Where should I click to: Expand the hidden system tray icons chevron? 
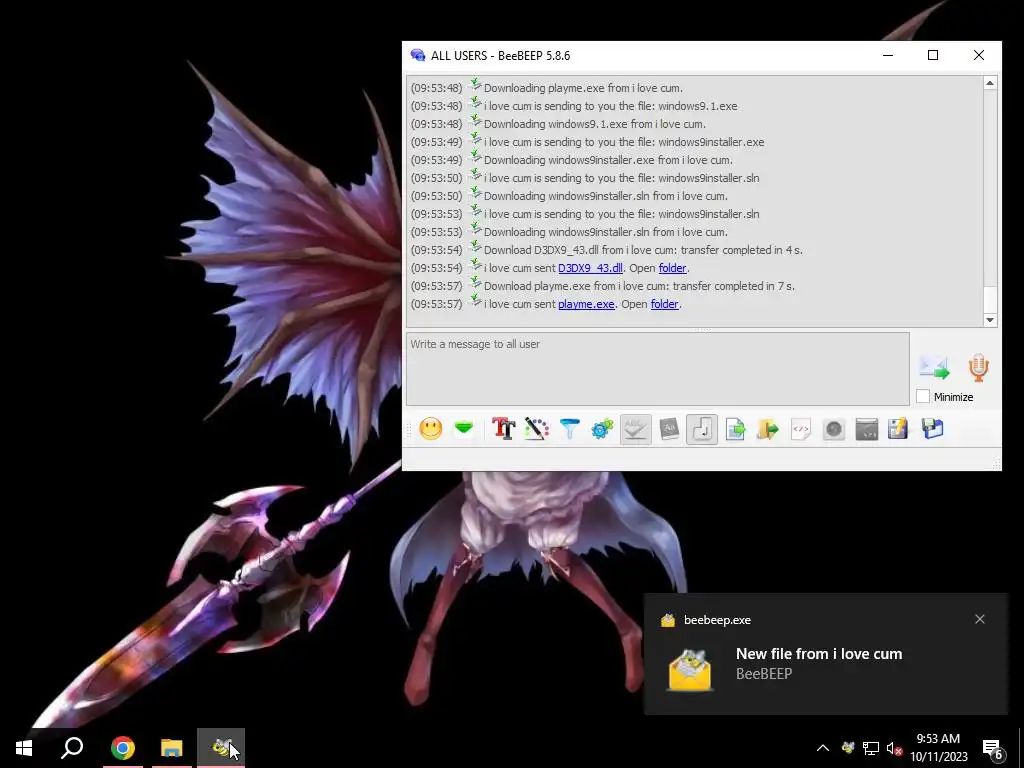click(823, 748)
